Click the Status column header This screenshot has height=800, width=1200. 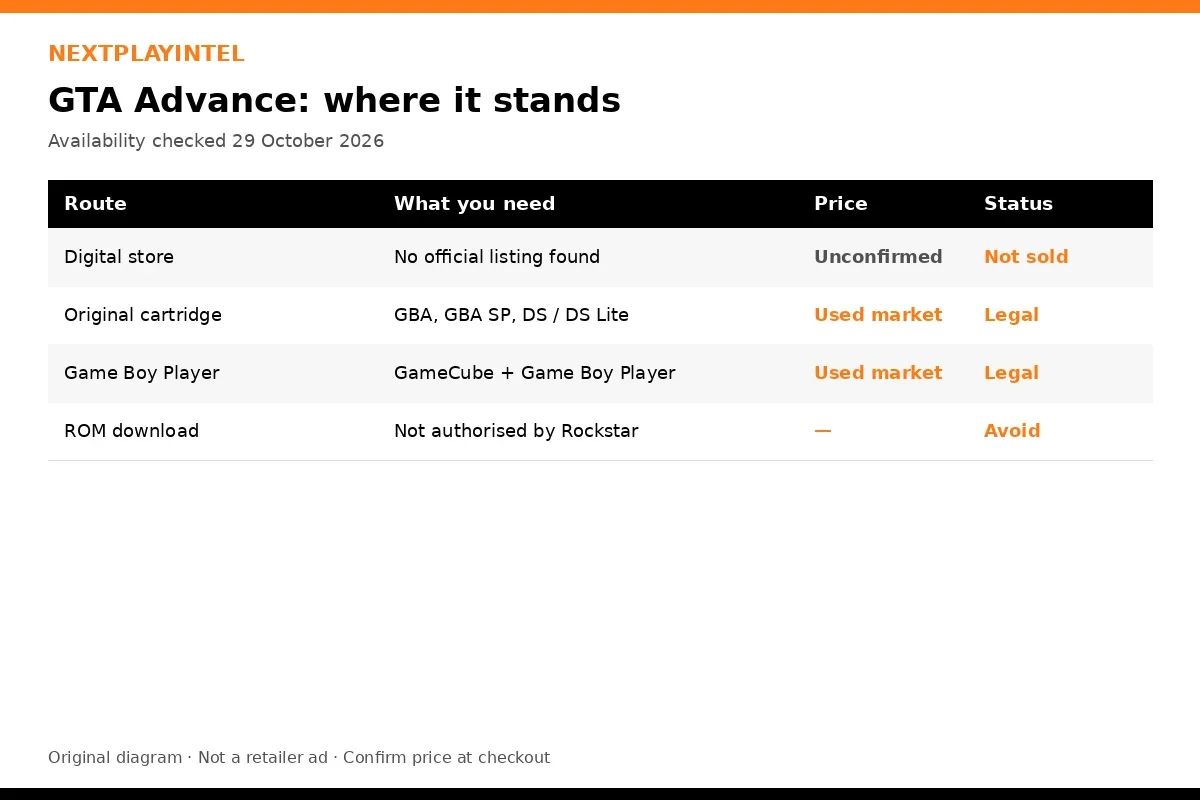tap(1018, 204)
